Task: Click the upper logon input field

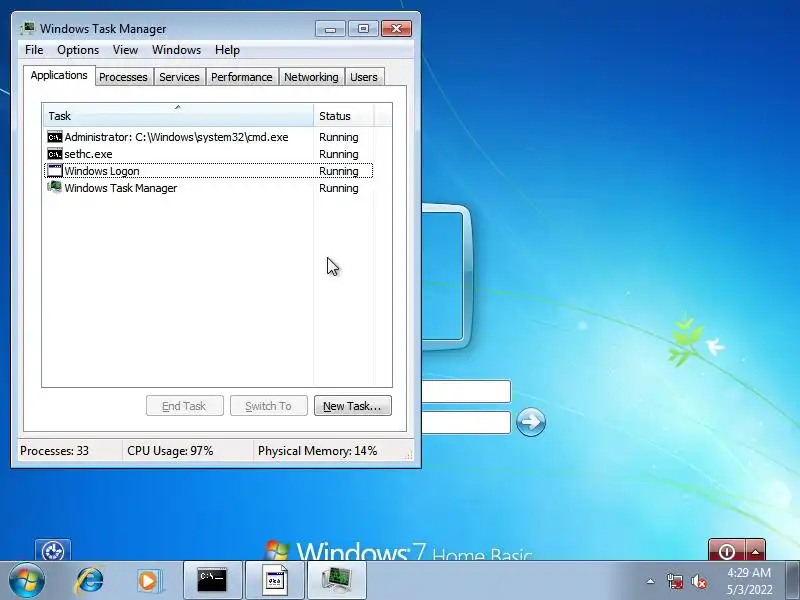Action: [466, 391]
